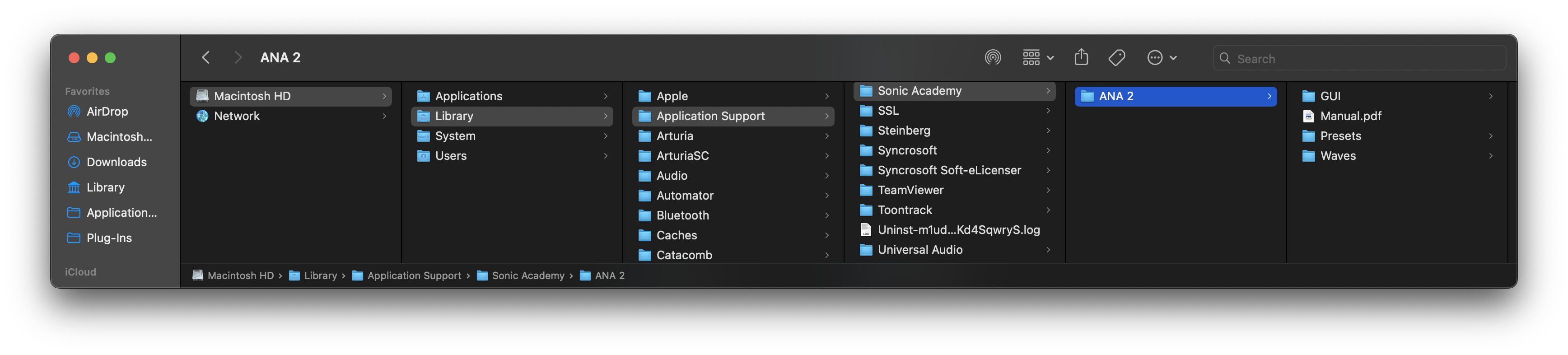Click the forward navigation arrow
Image resolution: width=1568 pixels, height=355 pixels.
tap(238, 58)
